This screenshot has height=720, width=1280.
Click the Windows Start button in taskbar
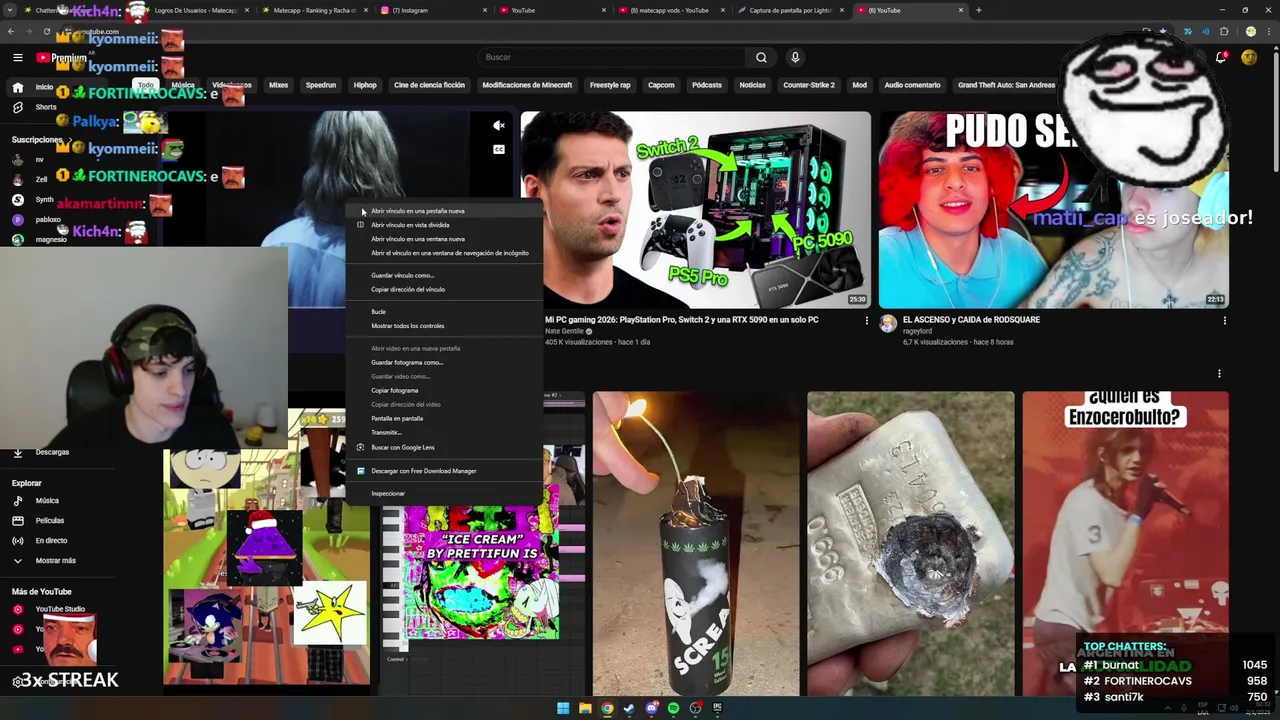[563, 708]
